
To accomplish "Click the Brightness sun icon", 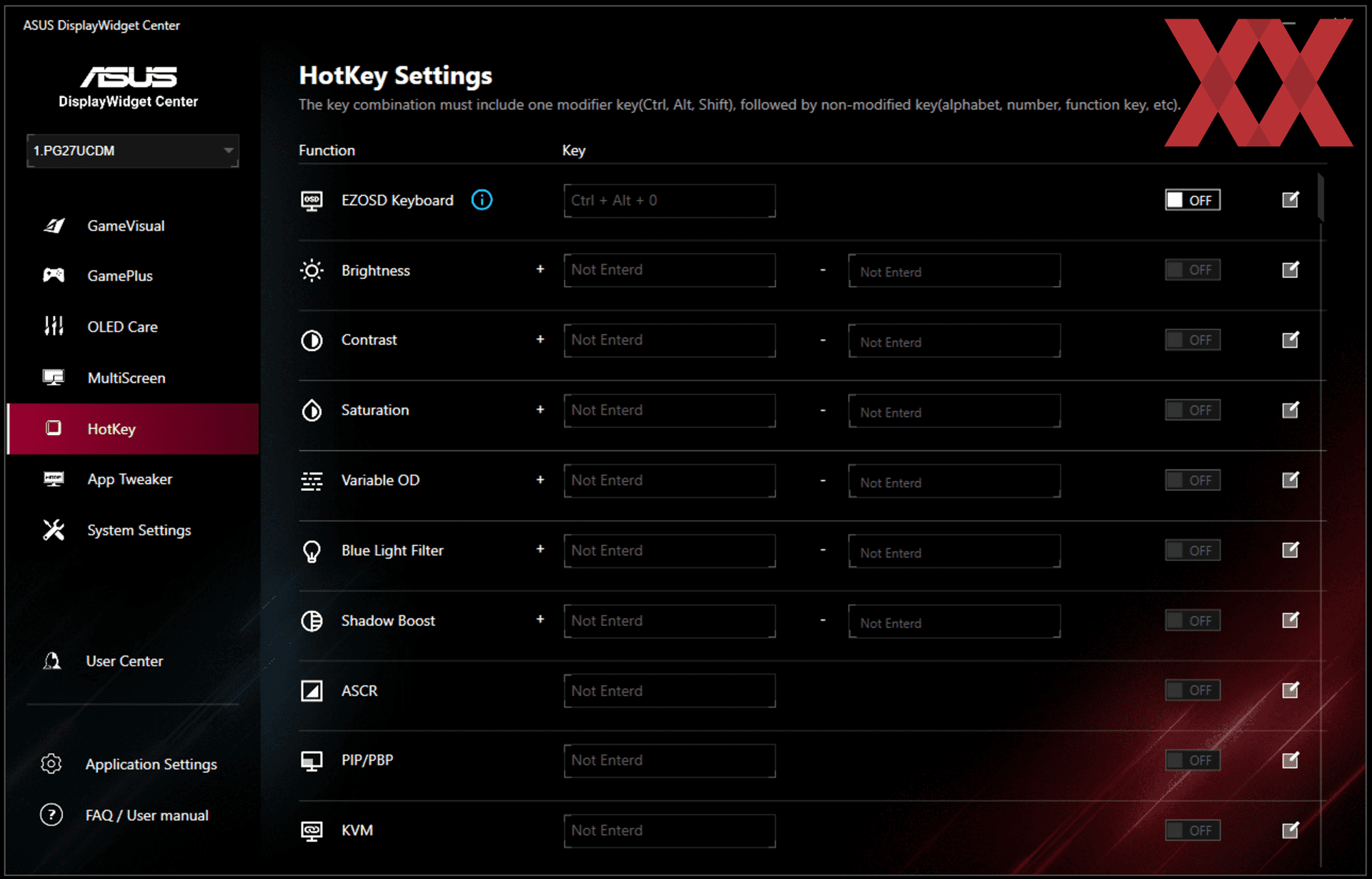I will pos(312,271).
